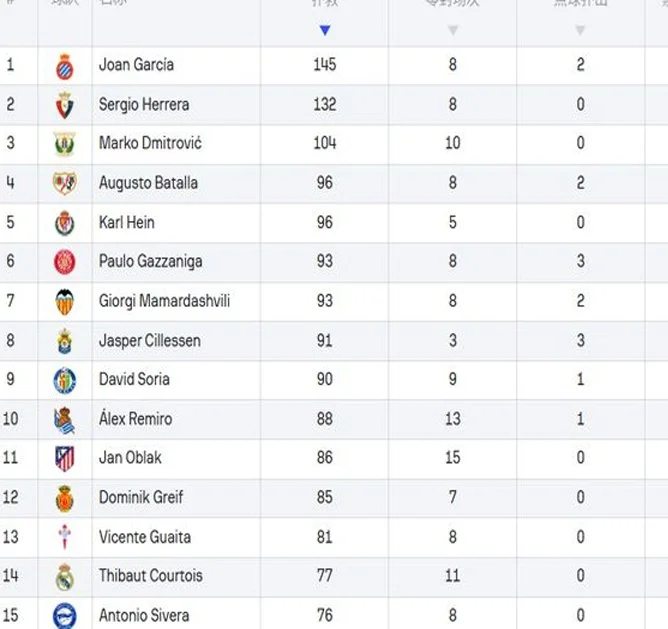Click the Rayo Vallecano crest beside Augusto Batalla
The width and height of the screenshot is (668, 629).
click(65, 183)
